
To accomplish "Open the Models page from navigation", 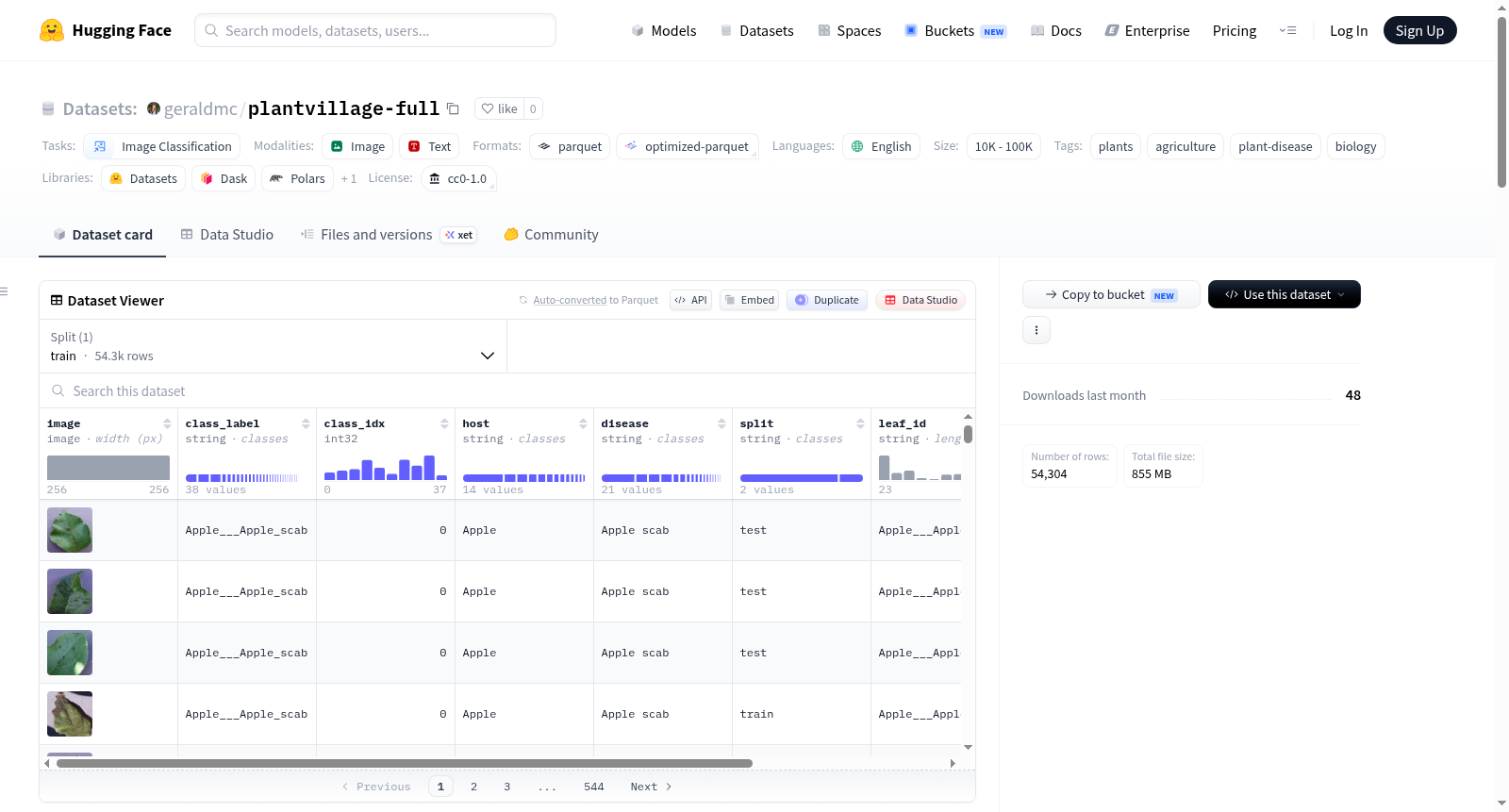I will point(664,30).
